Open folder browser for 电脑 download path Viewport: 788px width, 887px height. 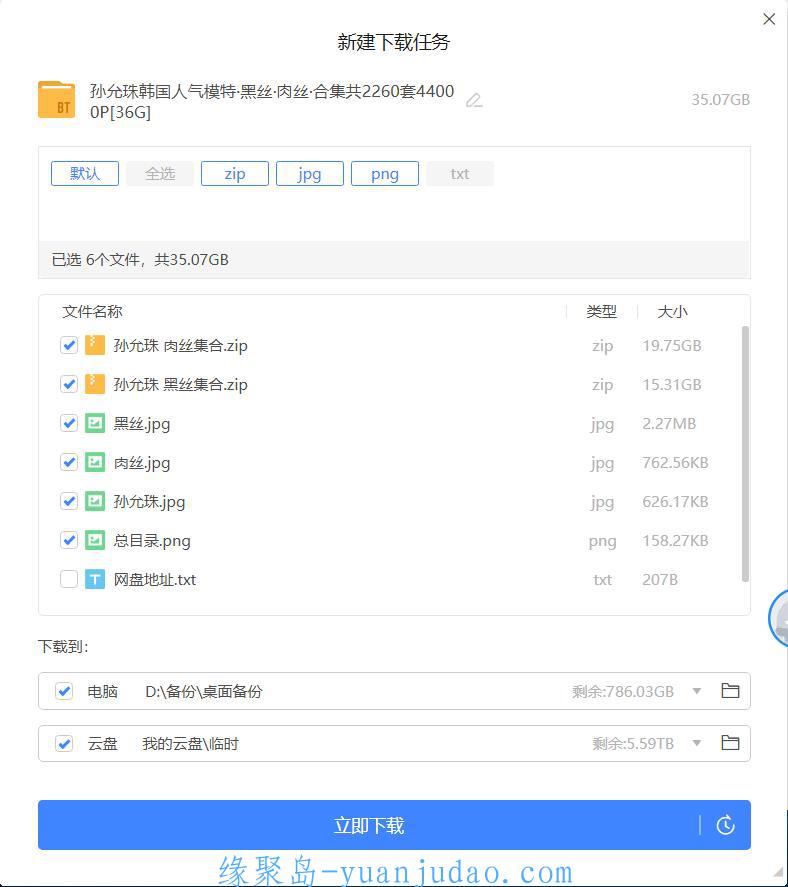pos(730,691)
